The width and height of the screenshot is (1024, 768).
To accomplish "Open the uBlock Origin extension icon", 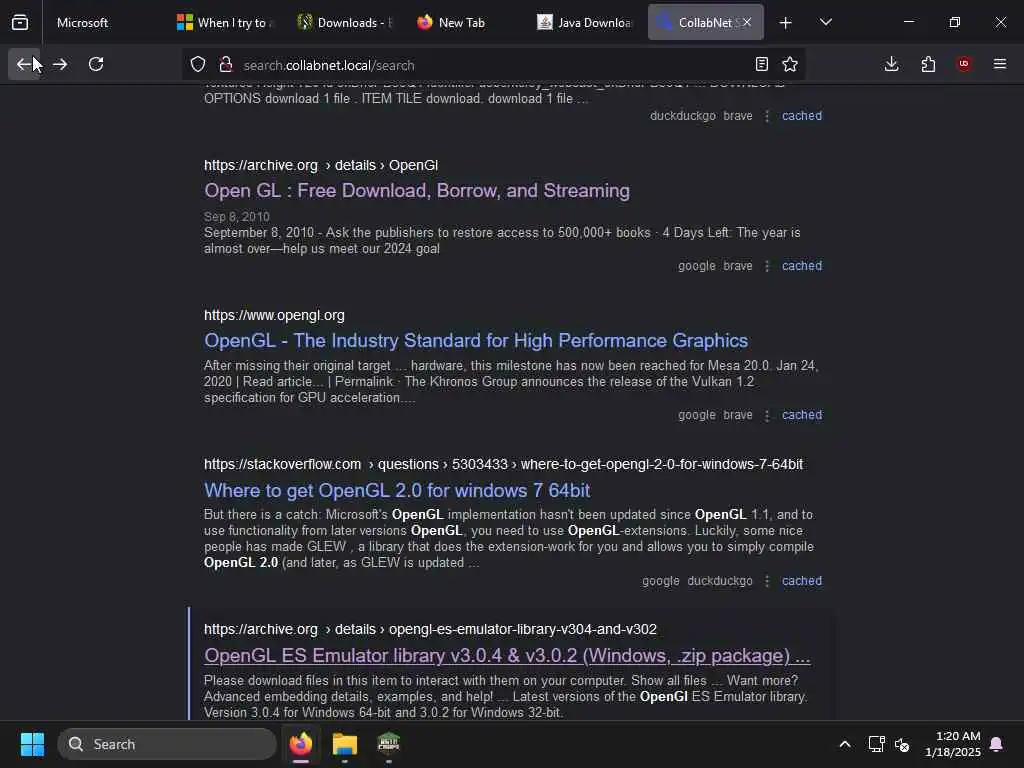I will coord(964,64).
